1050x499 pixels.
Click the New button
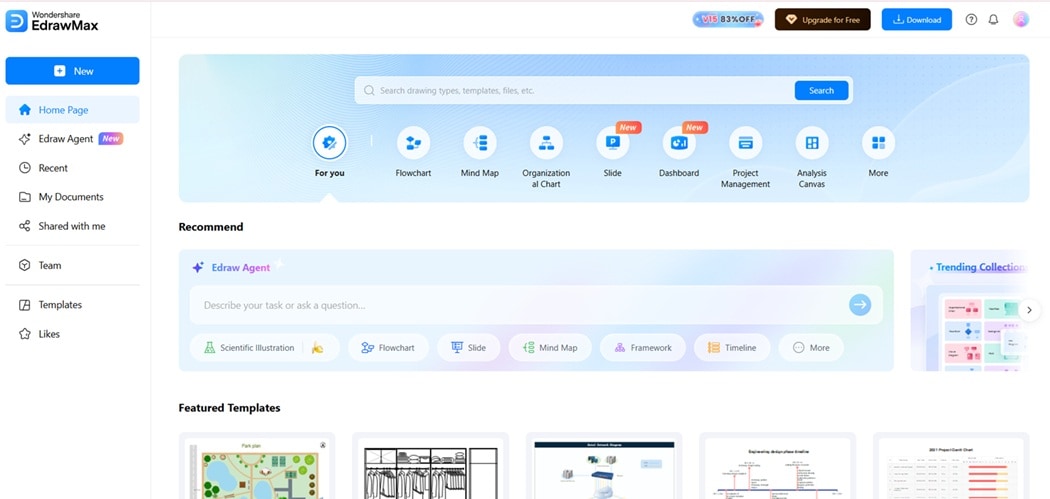tap(72, 71)
